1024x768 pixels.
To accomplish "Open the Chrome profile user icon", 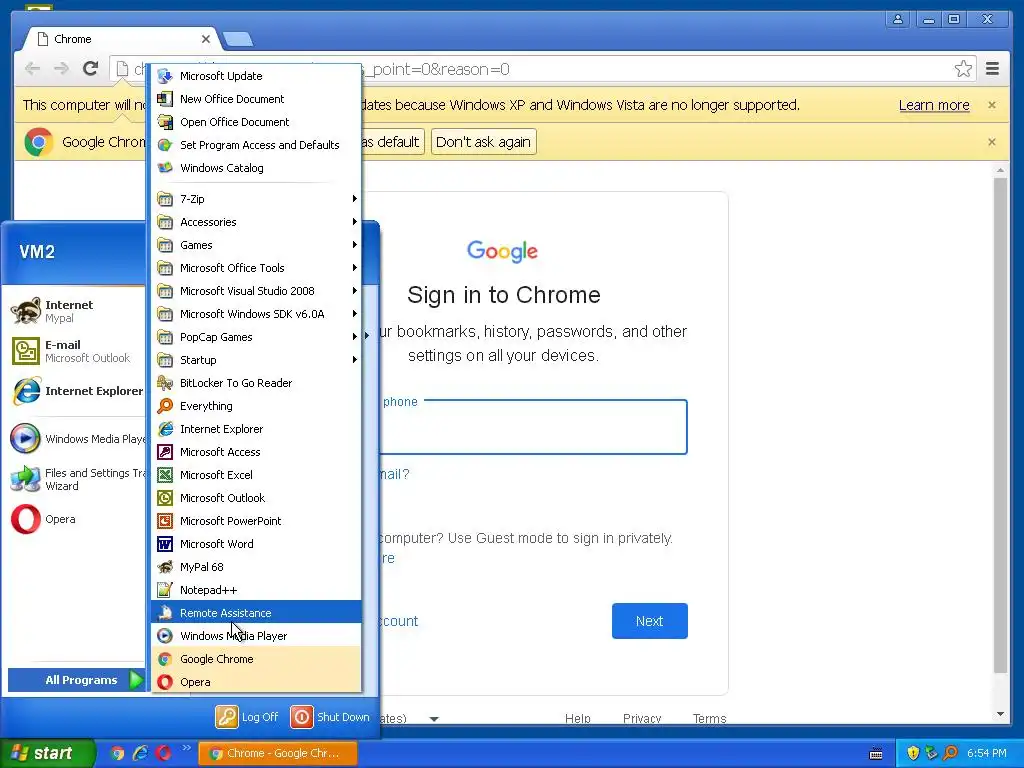I will [898, 19].
